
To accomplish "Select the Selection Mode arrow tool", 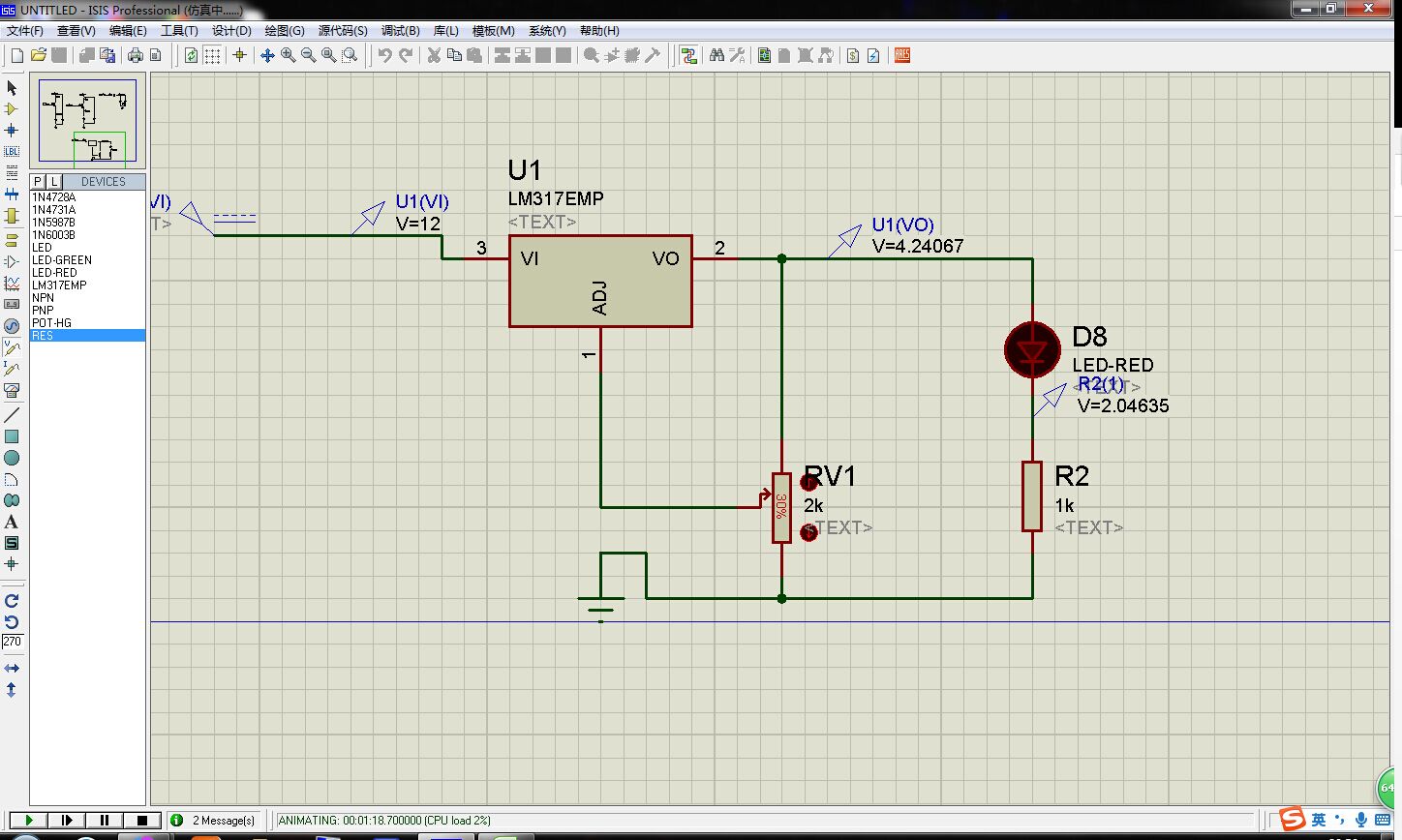I will (12, 87).
